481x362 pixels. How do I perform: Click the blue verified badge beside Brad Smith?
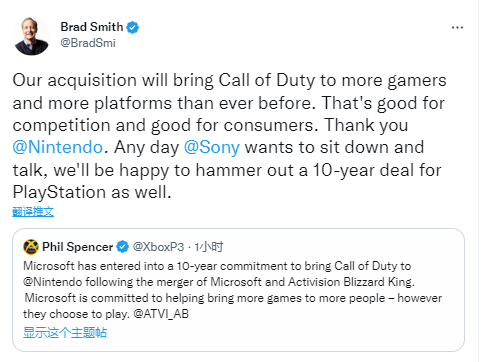point(133,27)
